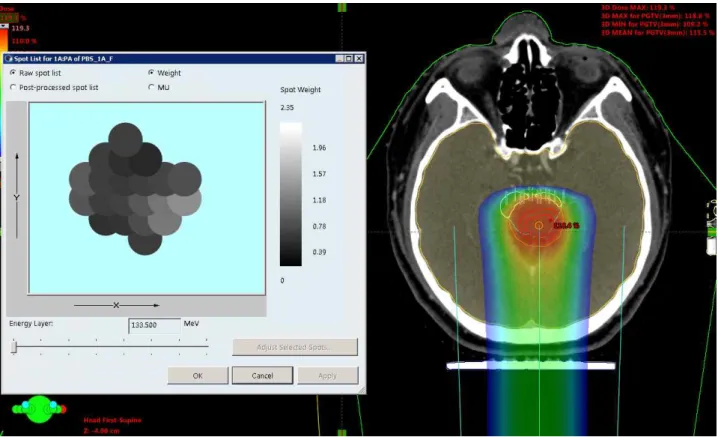Viewport: 718px width, 437px height.
Task: Click the Adjust Selected Spots button
Action: (295, 347)
